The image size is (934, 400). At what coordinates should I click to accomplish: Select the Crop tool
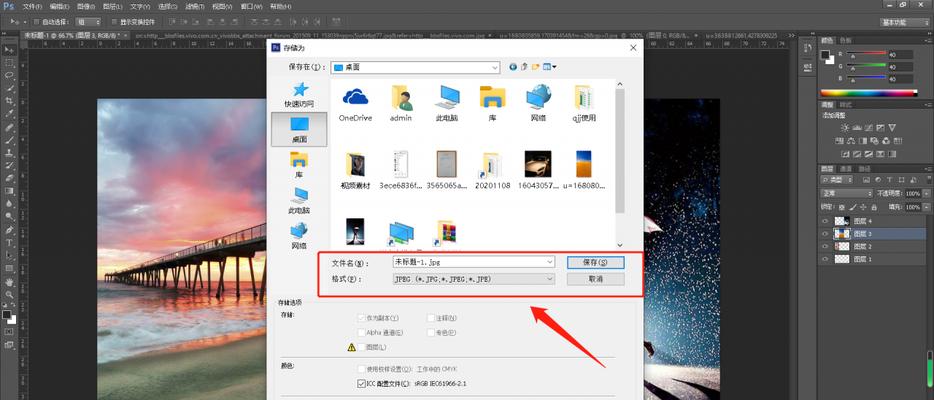pyautogui.click(x=10, y=101)
